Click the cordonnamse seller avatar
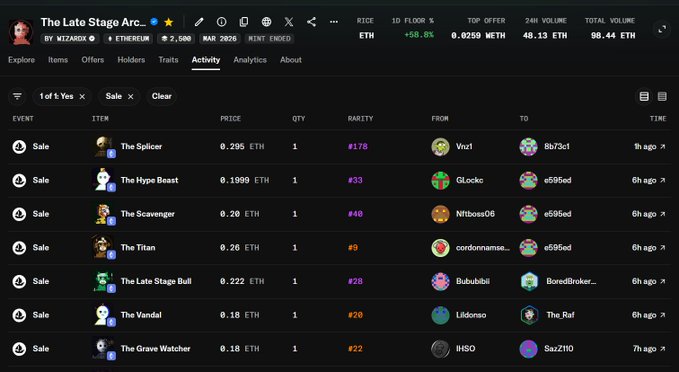Viewport: 679px width, 372px height. 440,248
